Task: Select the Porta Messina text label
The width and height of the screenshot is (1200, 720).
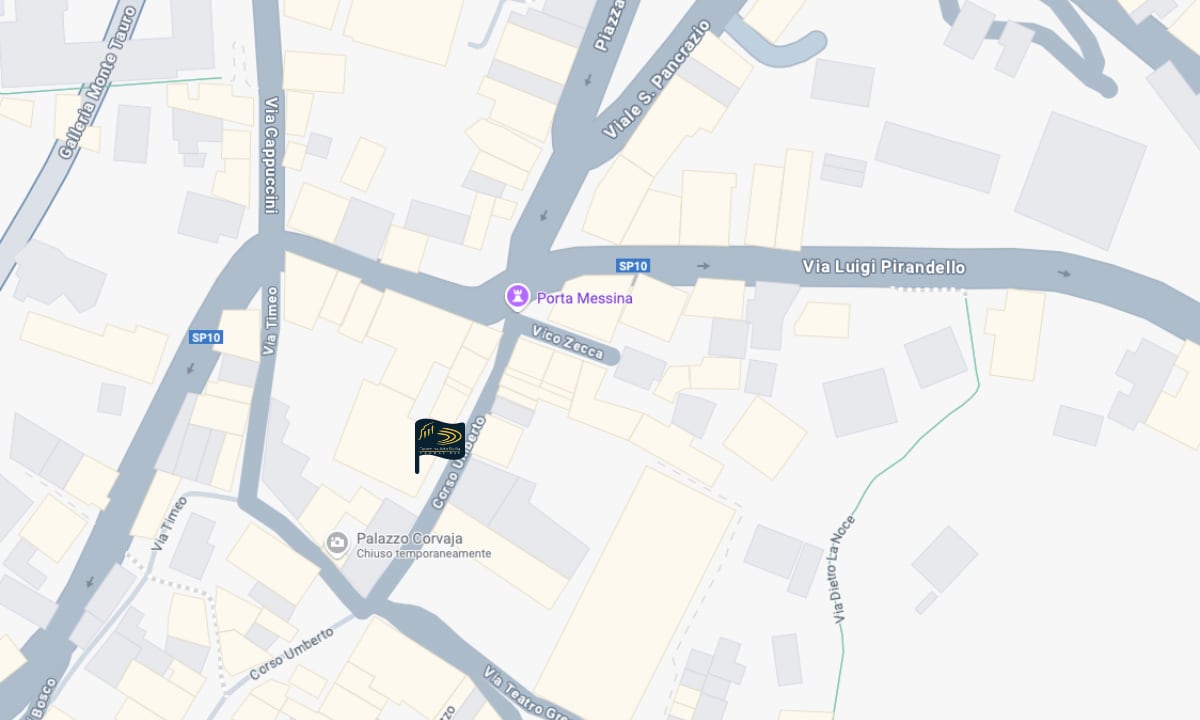Action: [585, 298]
